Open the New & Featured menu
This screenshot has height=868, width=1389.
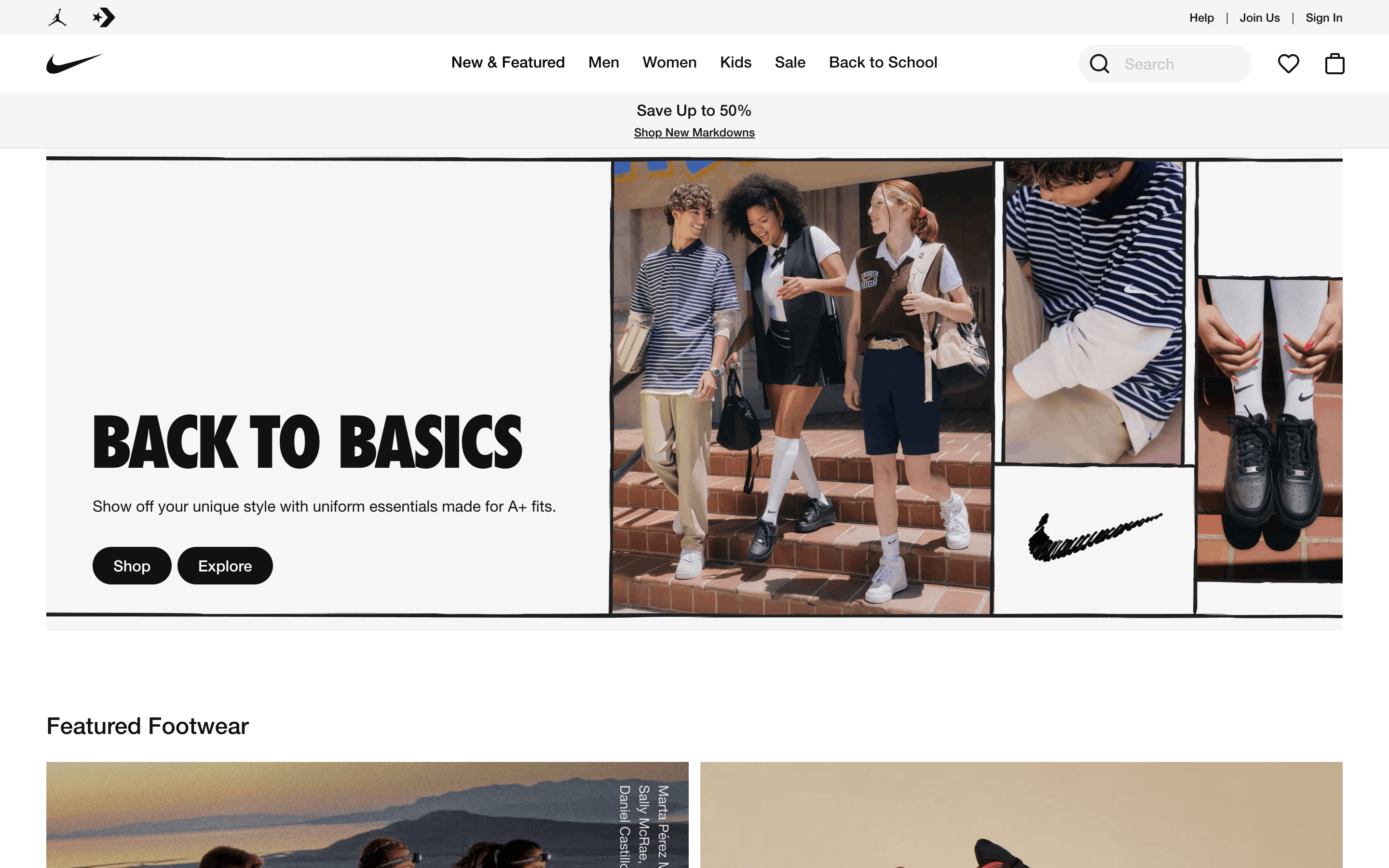(507, 62)
